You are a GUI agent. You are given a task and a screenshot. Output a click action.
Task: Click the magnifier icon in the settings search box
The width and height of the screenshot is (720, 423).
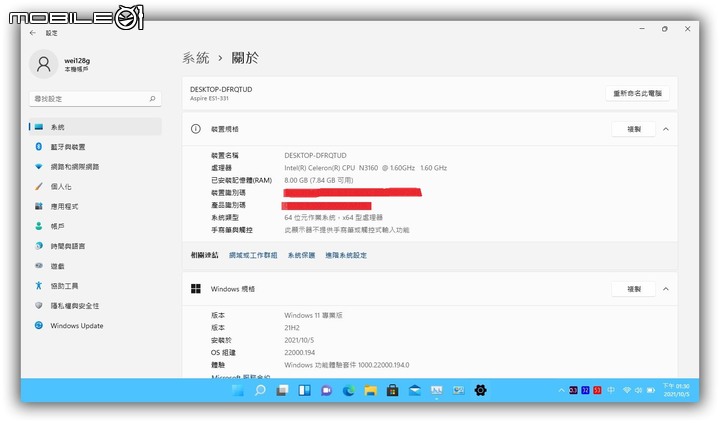click(152, 98)
